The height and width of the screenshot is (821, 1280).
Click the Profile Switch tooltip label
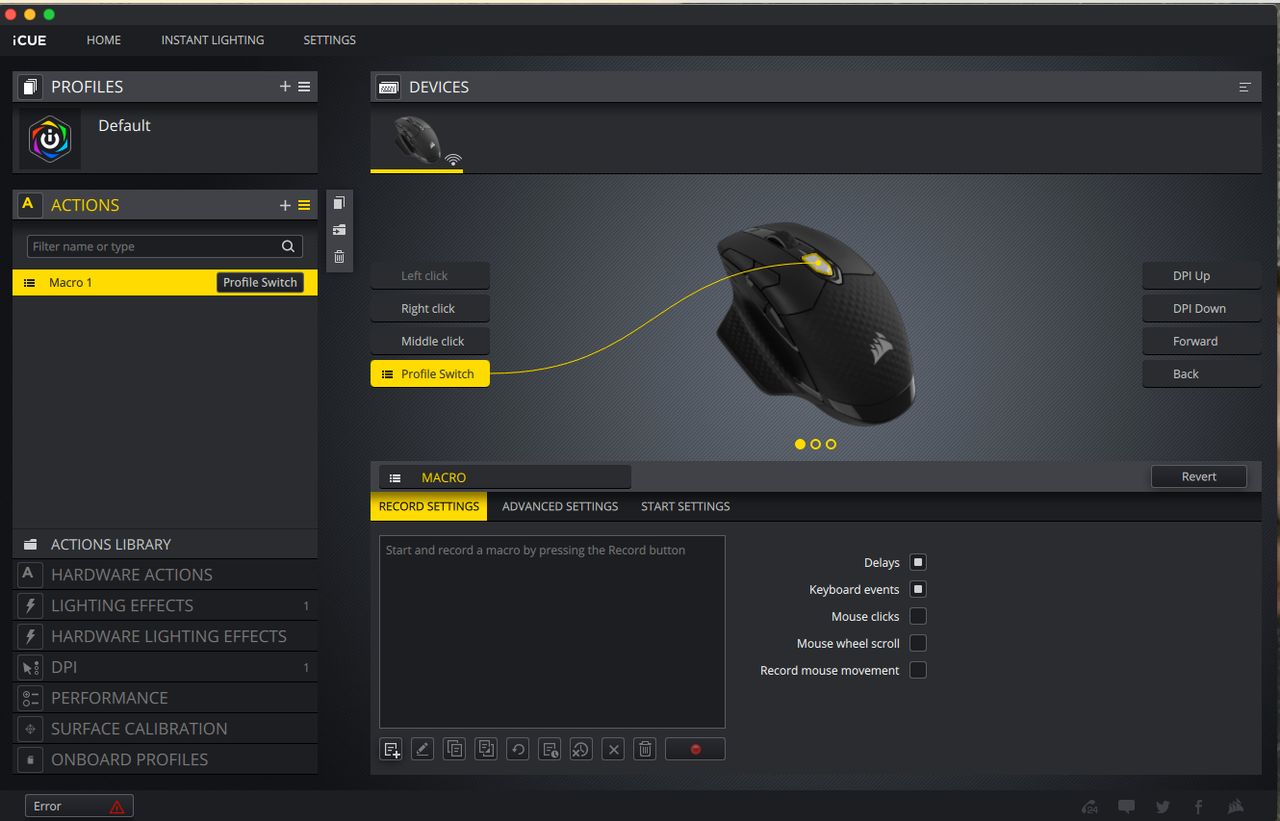pyautogui.click(x=260, y=282)
